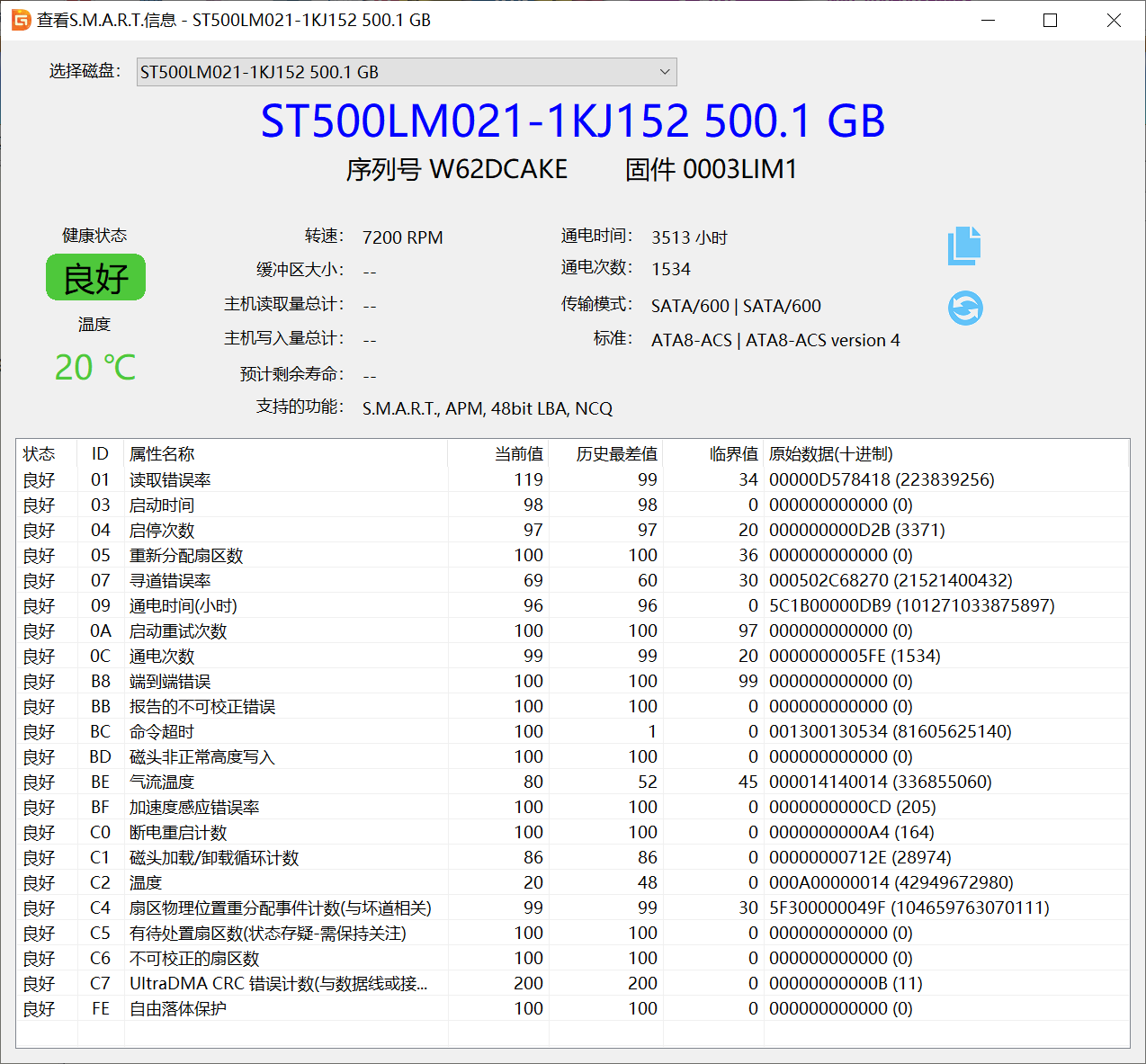Select the 不可校正的扇区数 row
The height and width of the screenshot is (1064, 1146).
pos(572,958)
